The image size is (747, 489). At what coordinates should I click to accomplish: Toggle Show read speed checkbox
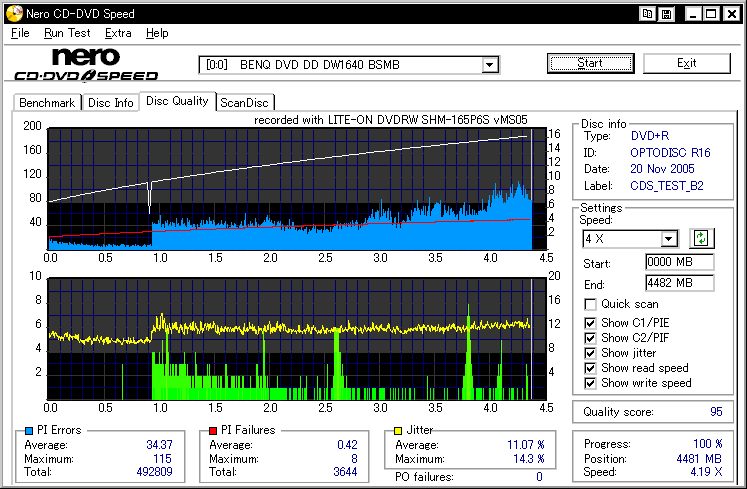(x=590, y=368)
